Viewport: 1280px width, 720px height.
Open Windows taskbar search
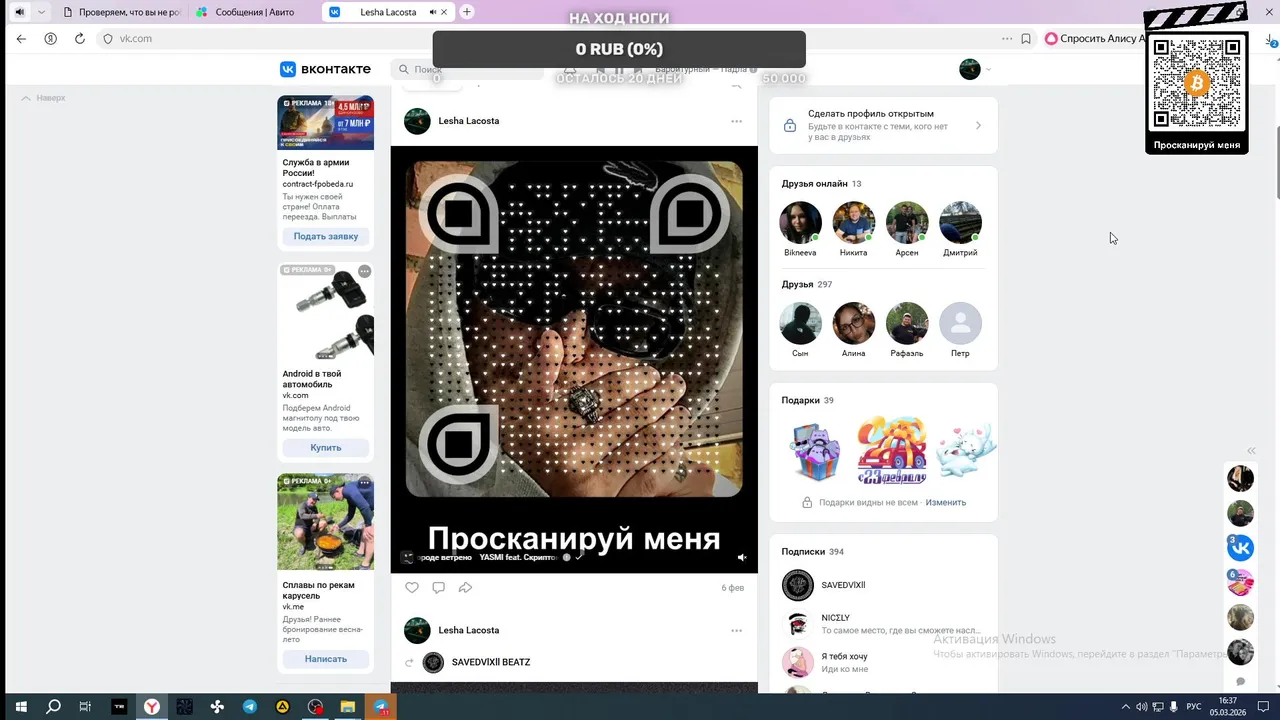coord(53,707)
